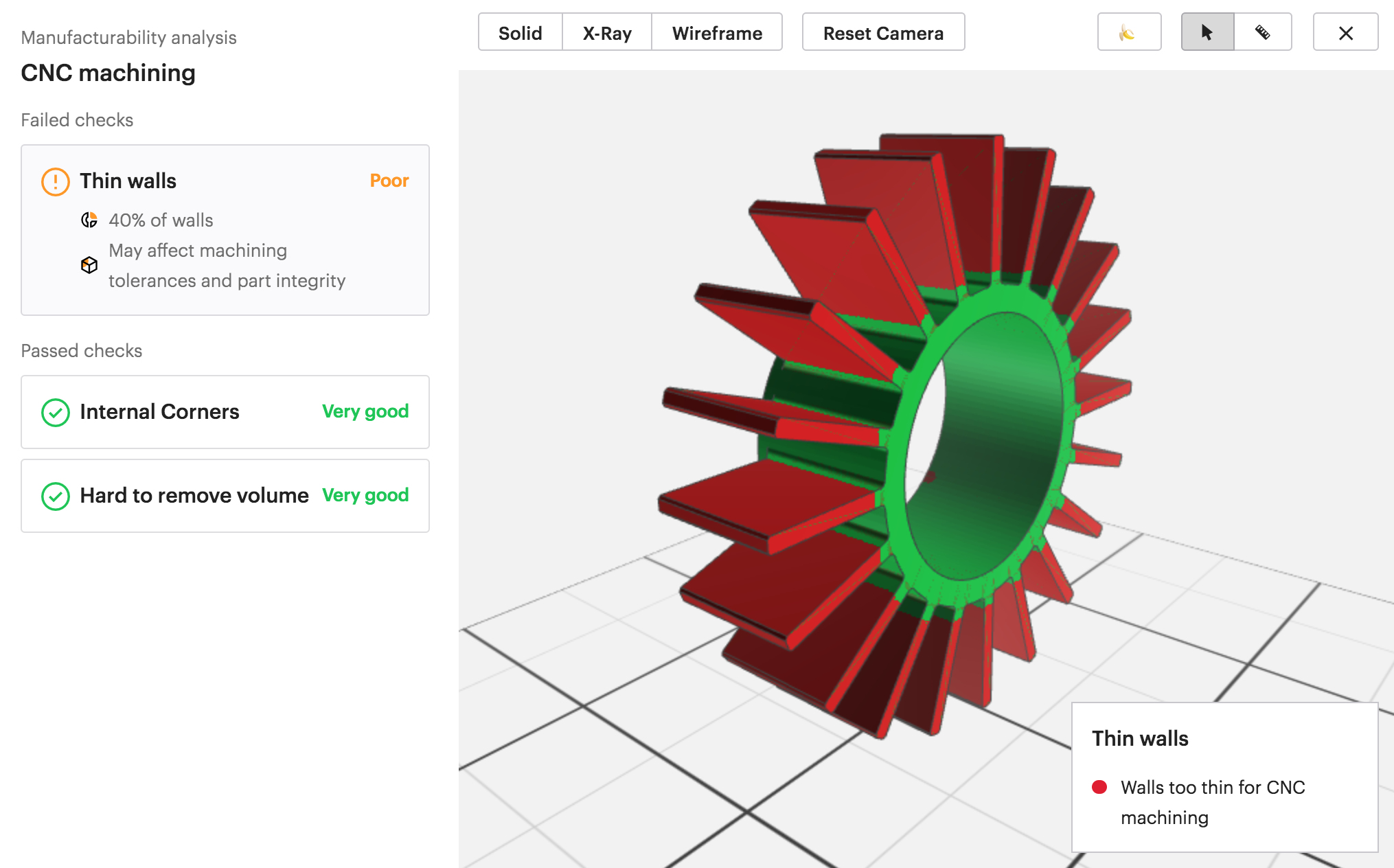
Task: Click the Poor rating label
Action: [x=389, y=181]
